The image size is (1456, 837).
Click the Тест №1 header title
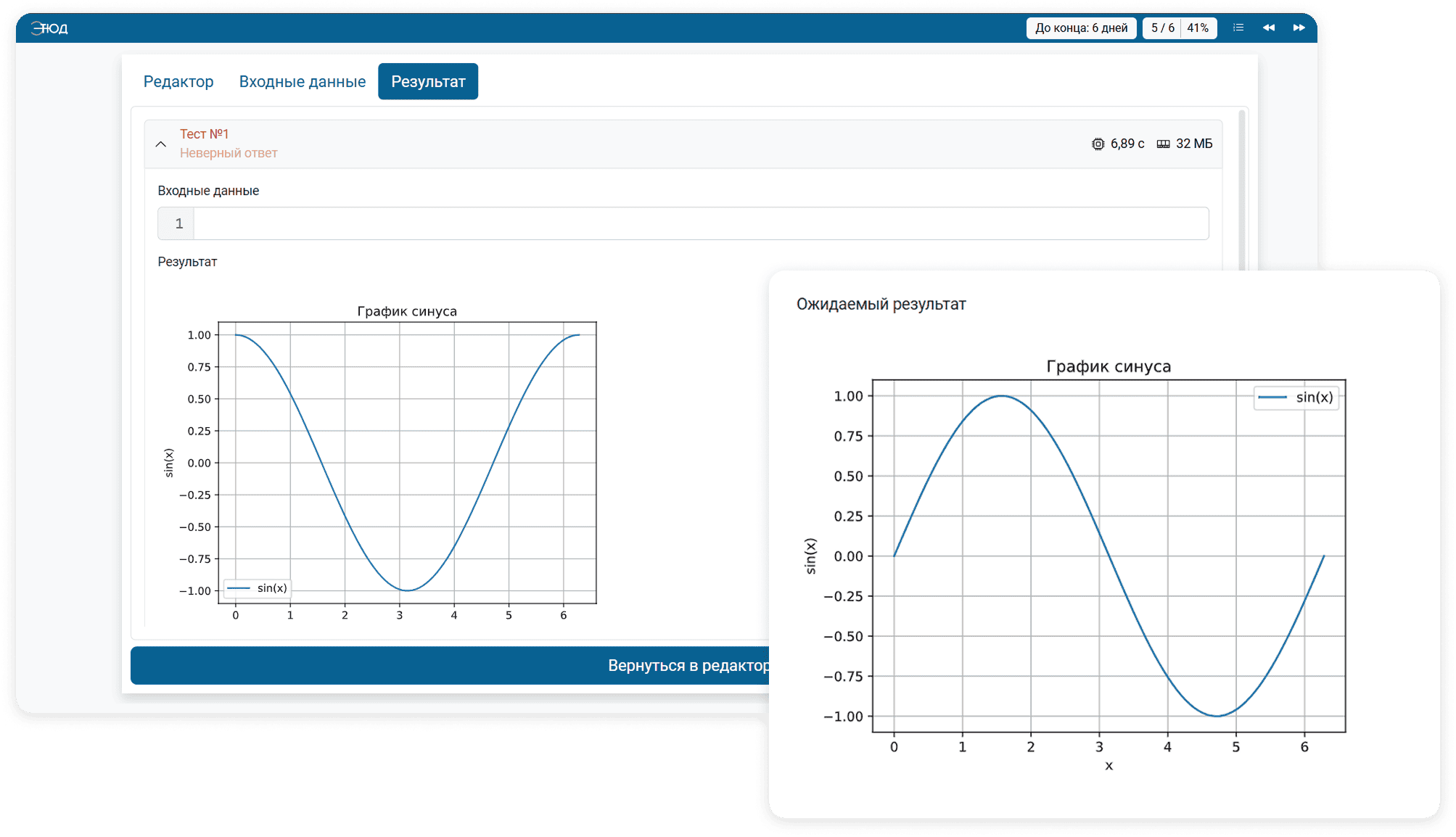click(204, 134)
